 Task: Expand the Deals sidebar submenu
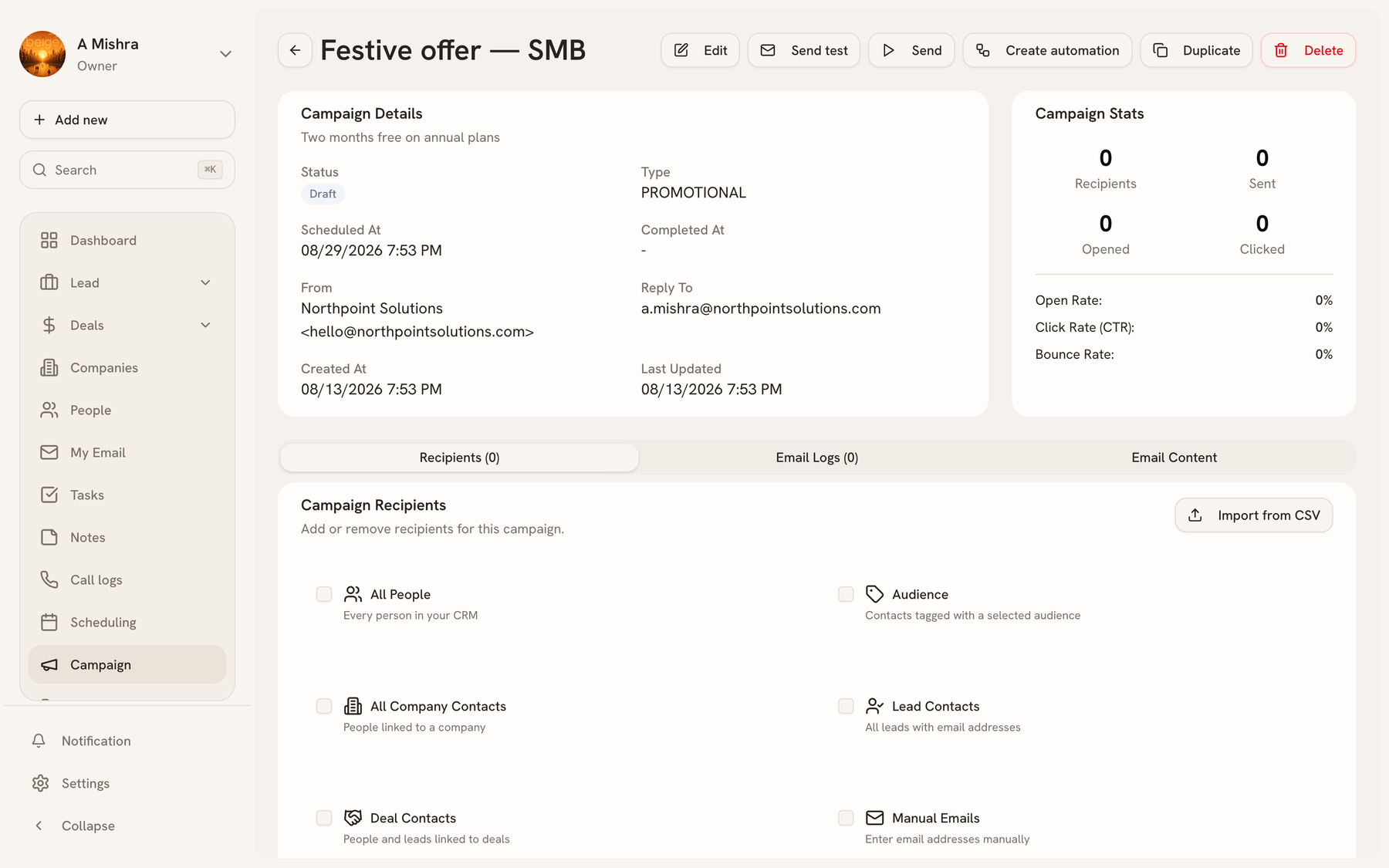coord(205,325)
